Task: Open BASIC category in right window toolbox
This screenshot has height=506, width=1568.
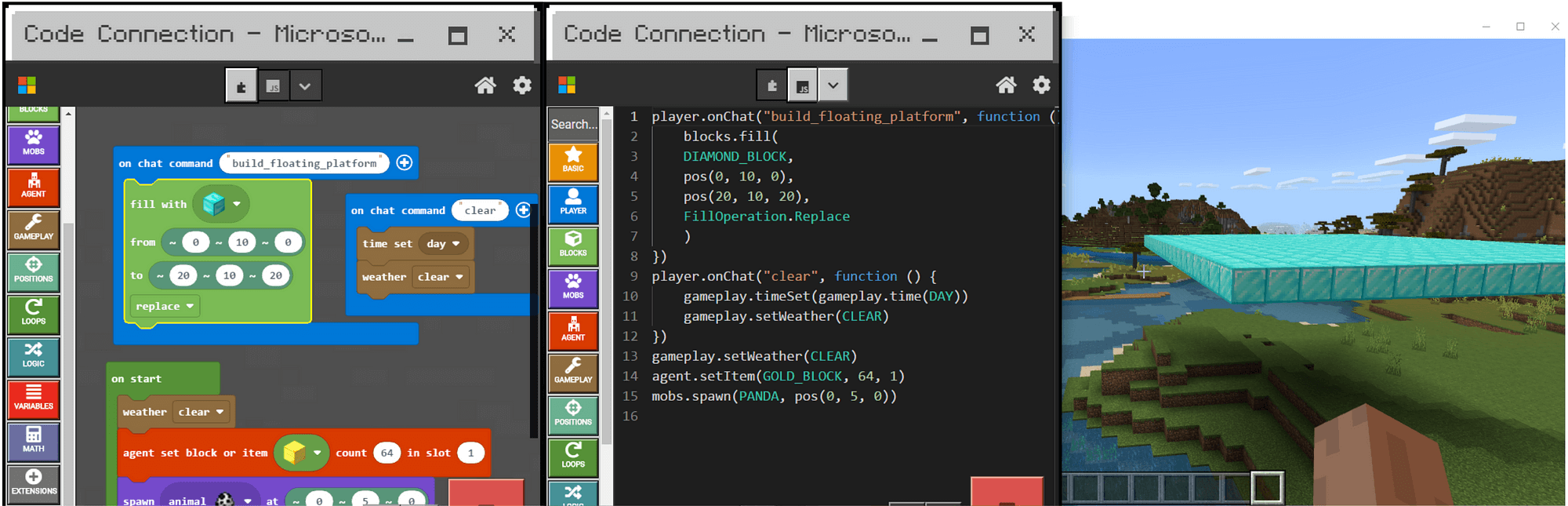Action: point(573,162)
